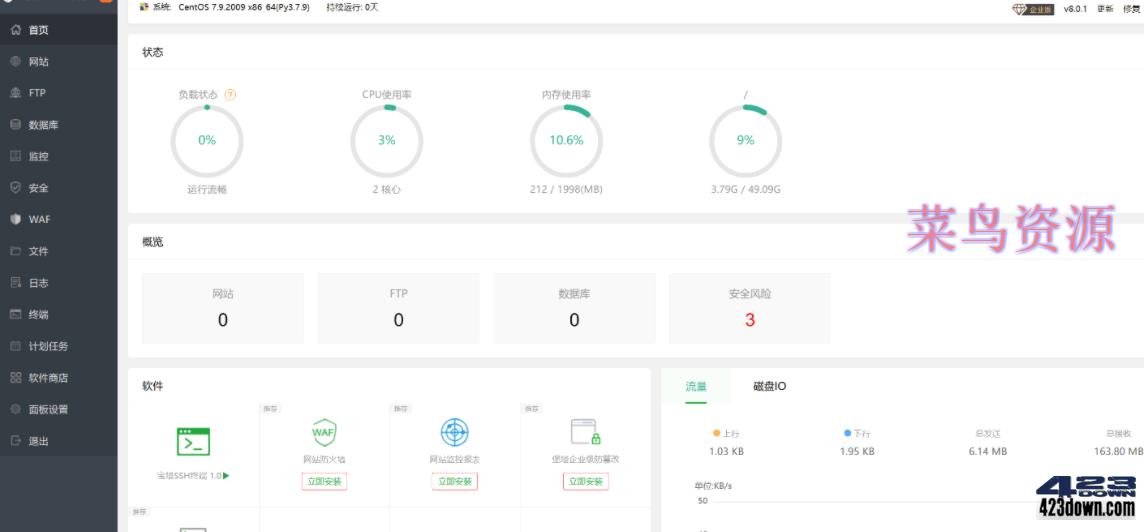1144x532 pixels.
Task: Click the enterprise diamond icon
Action: pyautogui.click(x=1019, y=9)
